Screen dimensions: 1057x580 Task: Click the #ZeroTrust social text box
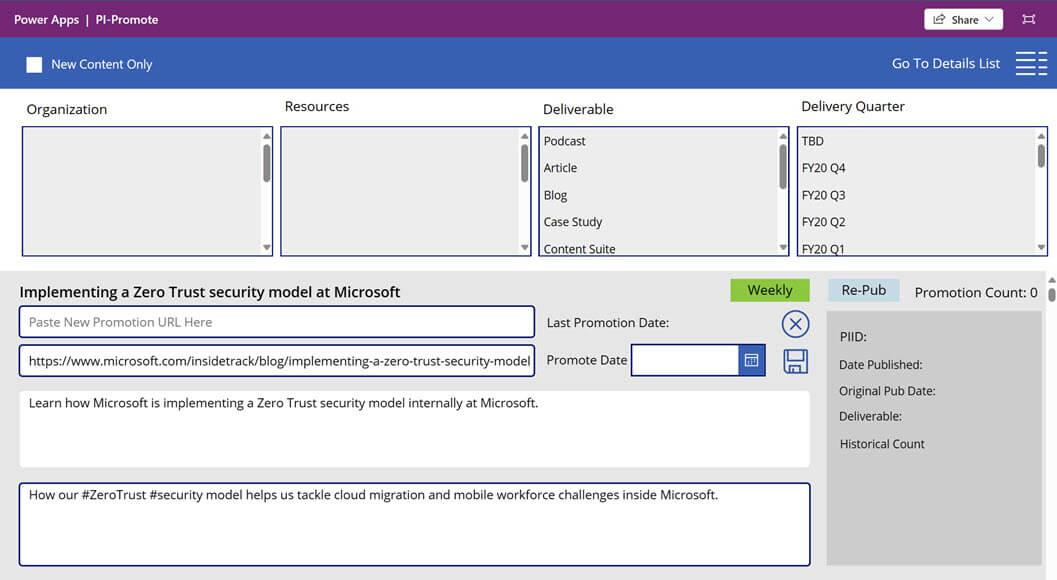pos(415,524)
